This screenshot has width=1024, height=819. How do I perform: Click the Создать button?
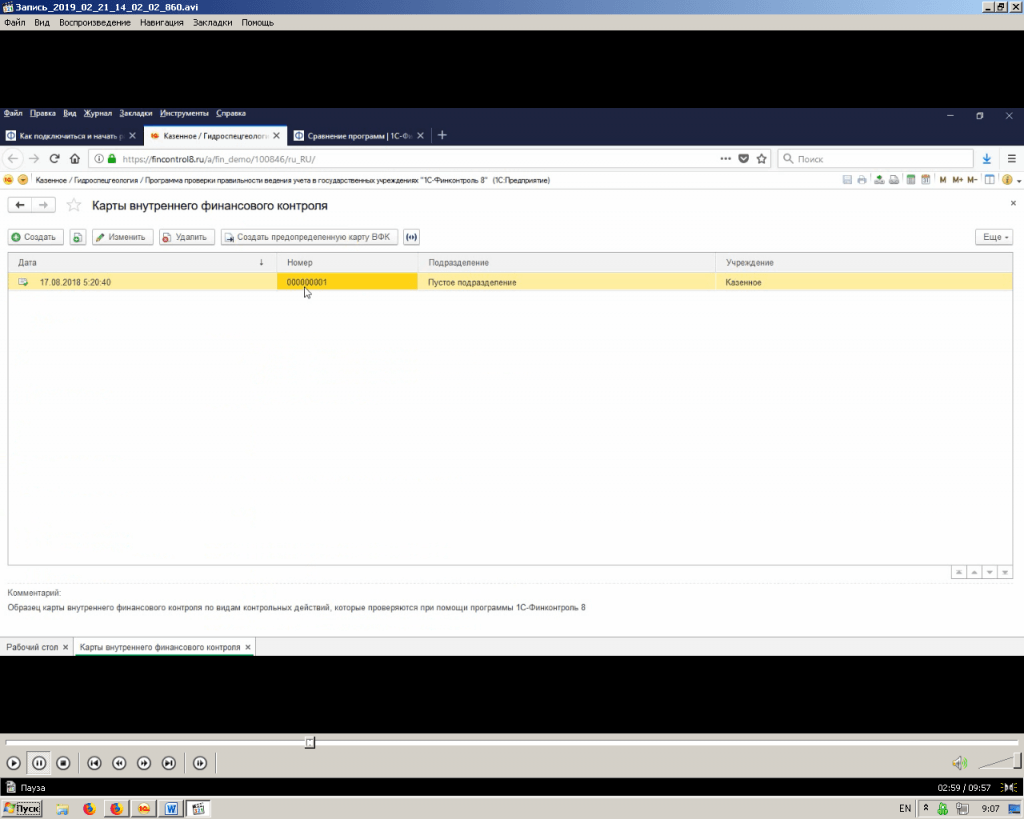(x=35, y=237)
